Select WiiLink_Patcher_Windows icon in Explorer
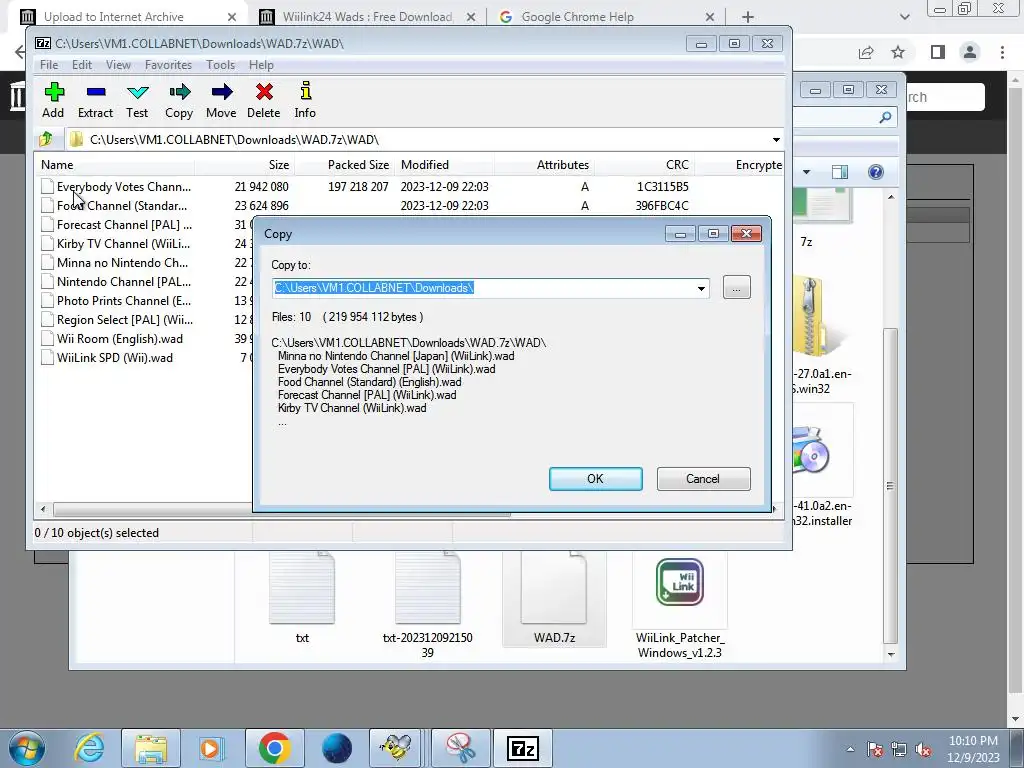This screenshot has height=768, width=1024. pos(680,607)
